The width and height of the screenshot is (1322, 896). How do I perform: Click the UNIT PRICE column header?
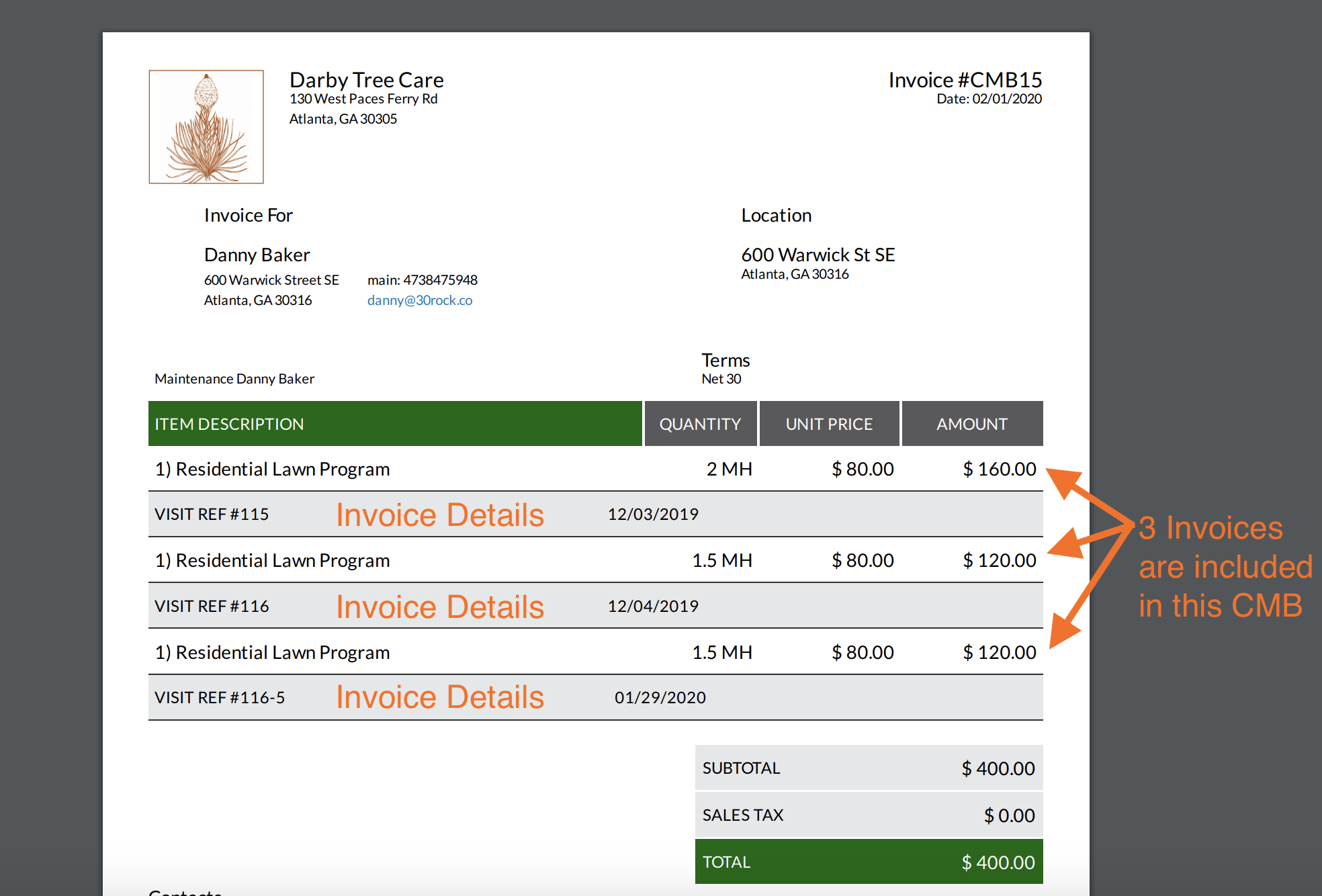pyautogui.click(x=829, y=424)
